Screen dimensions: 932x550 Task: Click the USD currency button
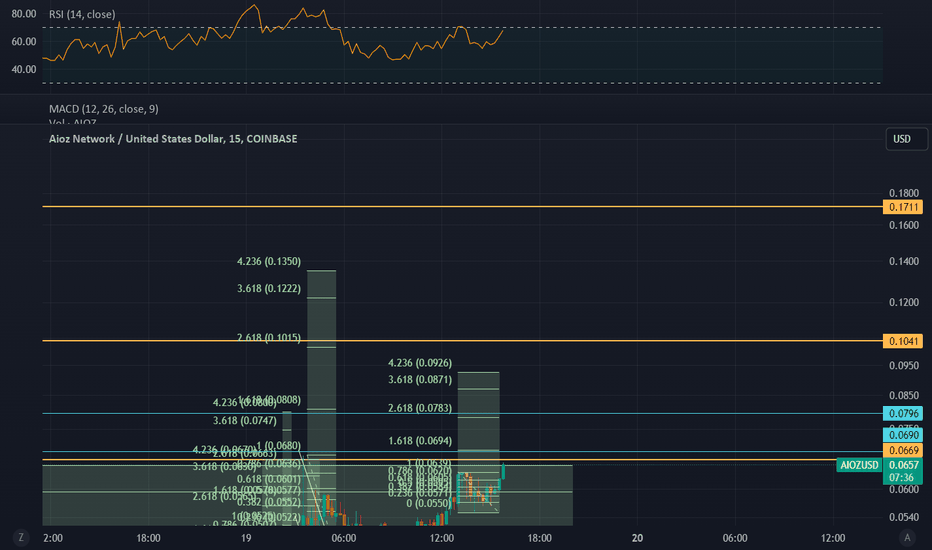(906, 139)
